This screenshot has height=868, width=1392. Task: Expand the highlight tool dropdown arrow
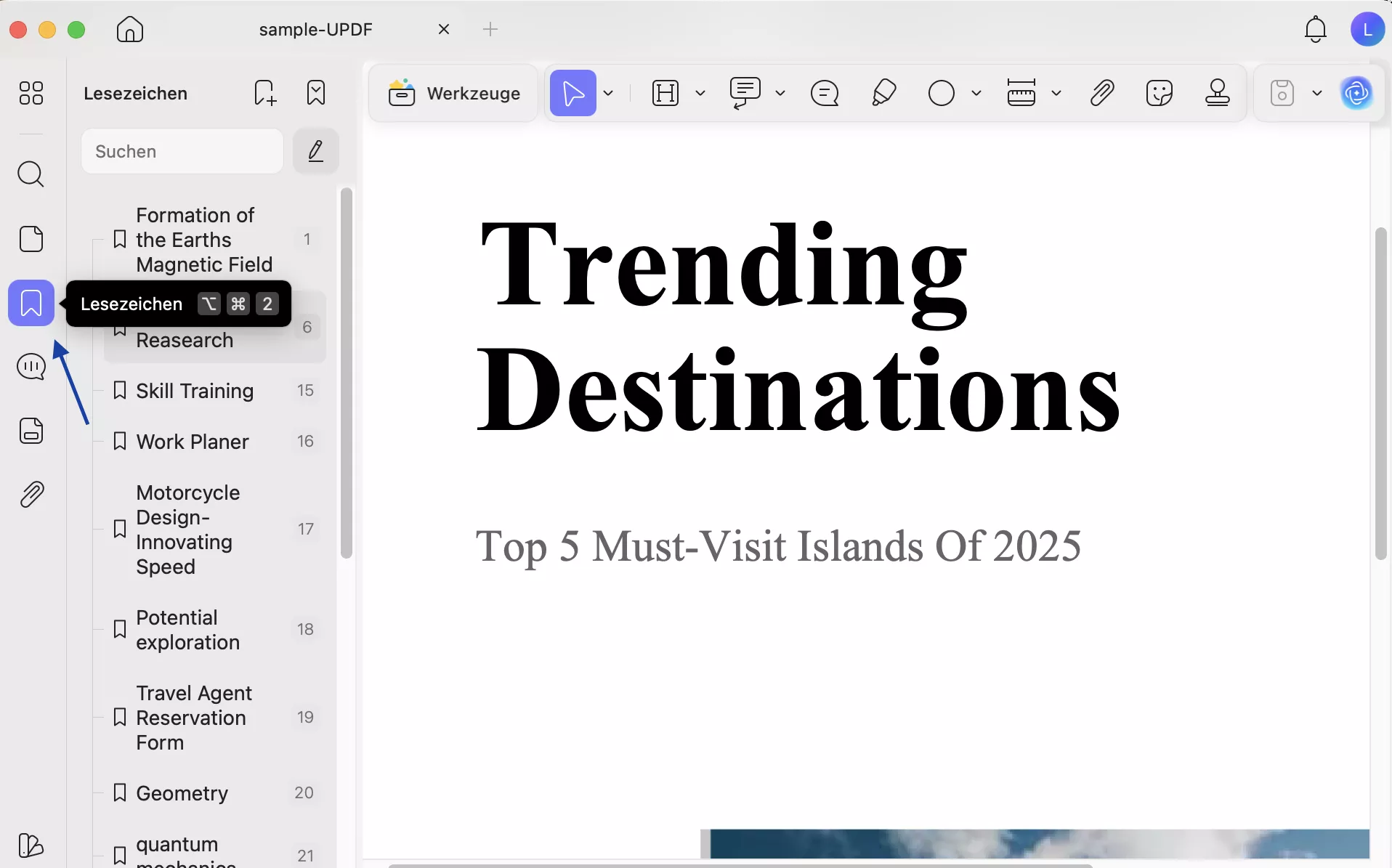click(700, 93)
